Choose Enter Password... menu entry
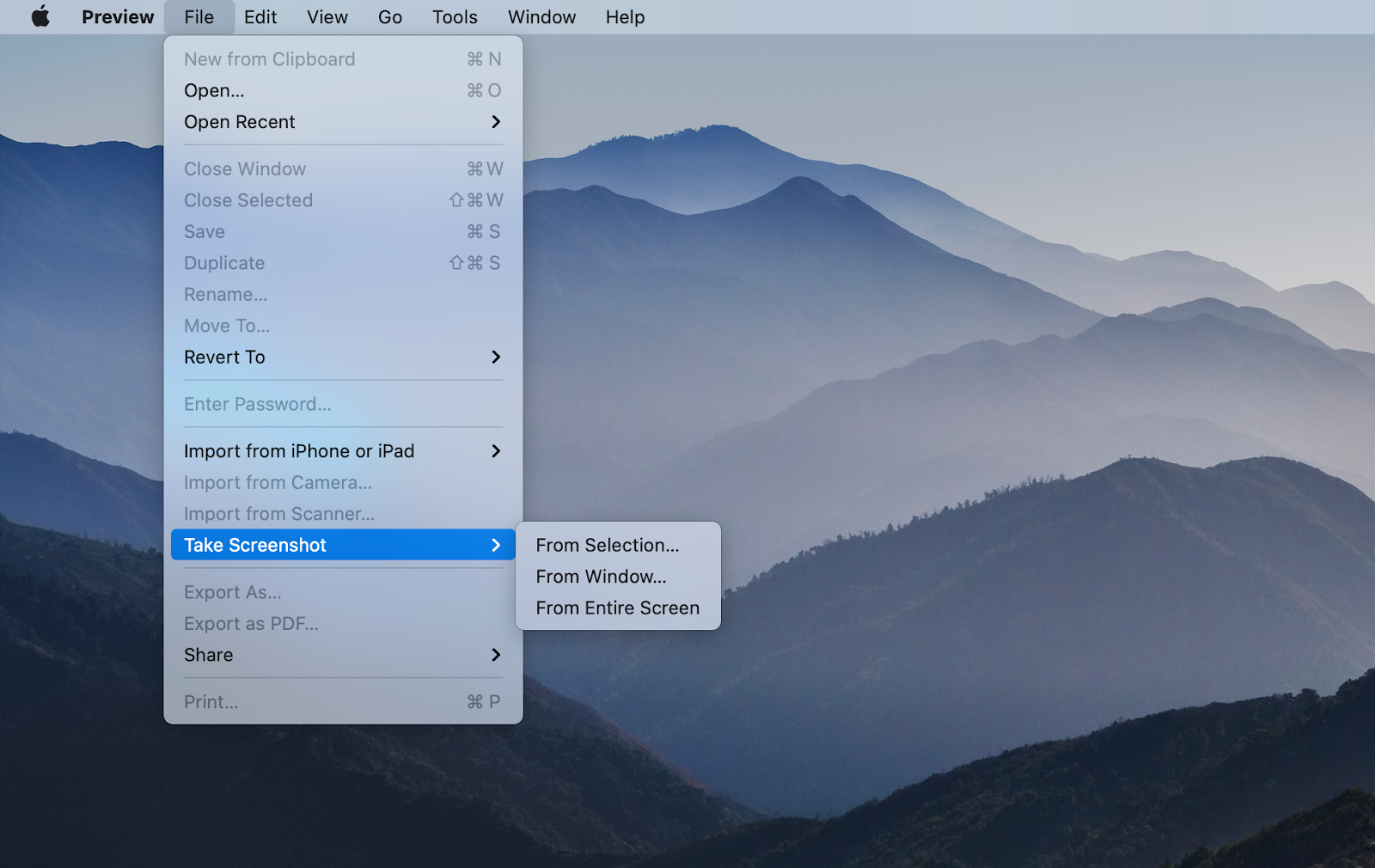 coord(343,404)
